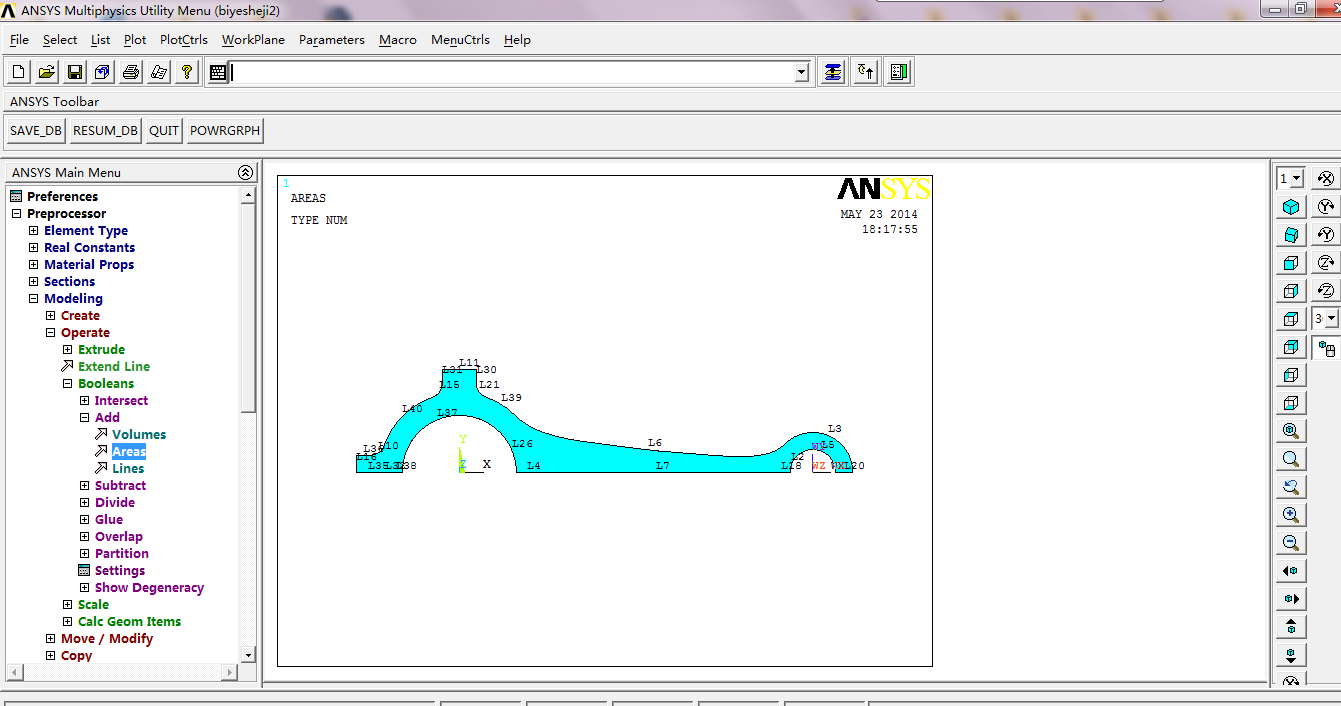The image size is (1341, 706).
Task: Click the Zoom In plus magnifier
Action: coord(1291,515)
